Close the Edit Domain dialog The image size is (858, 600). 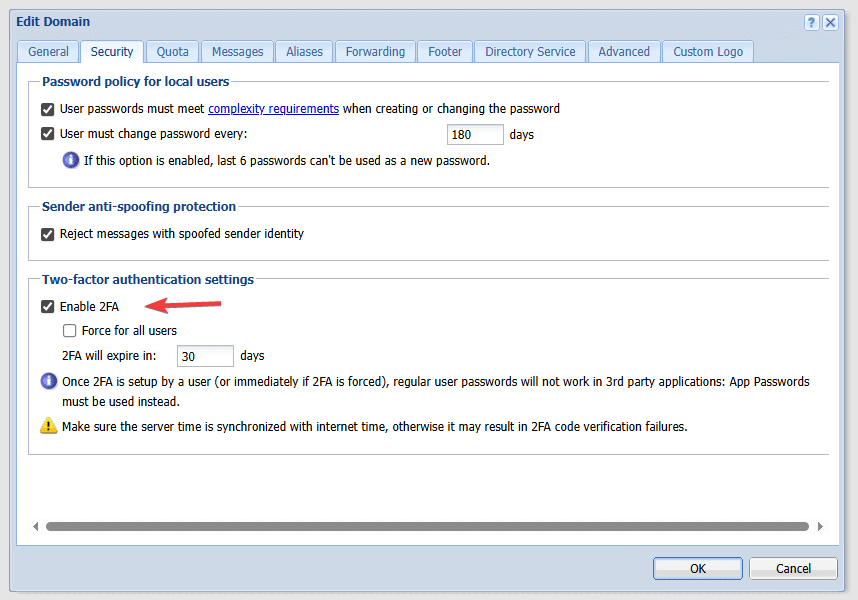830,22
